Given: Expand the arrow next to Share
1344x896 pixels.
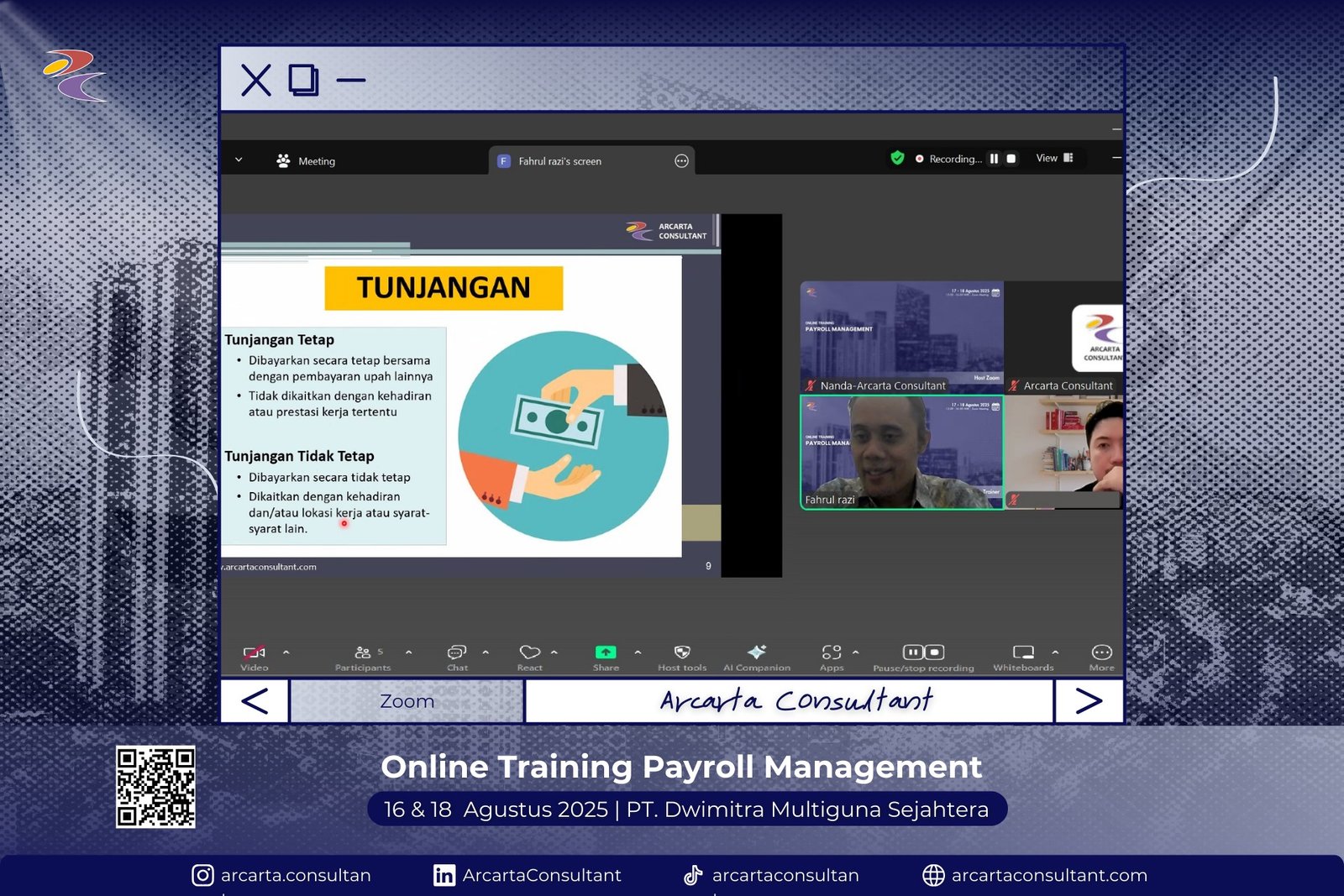Looking at the screenshot, I should click(x=638, y=652).
